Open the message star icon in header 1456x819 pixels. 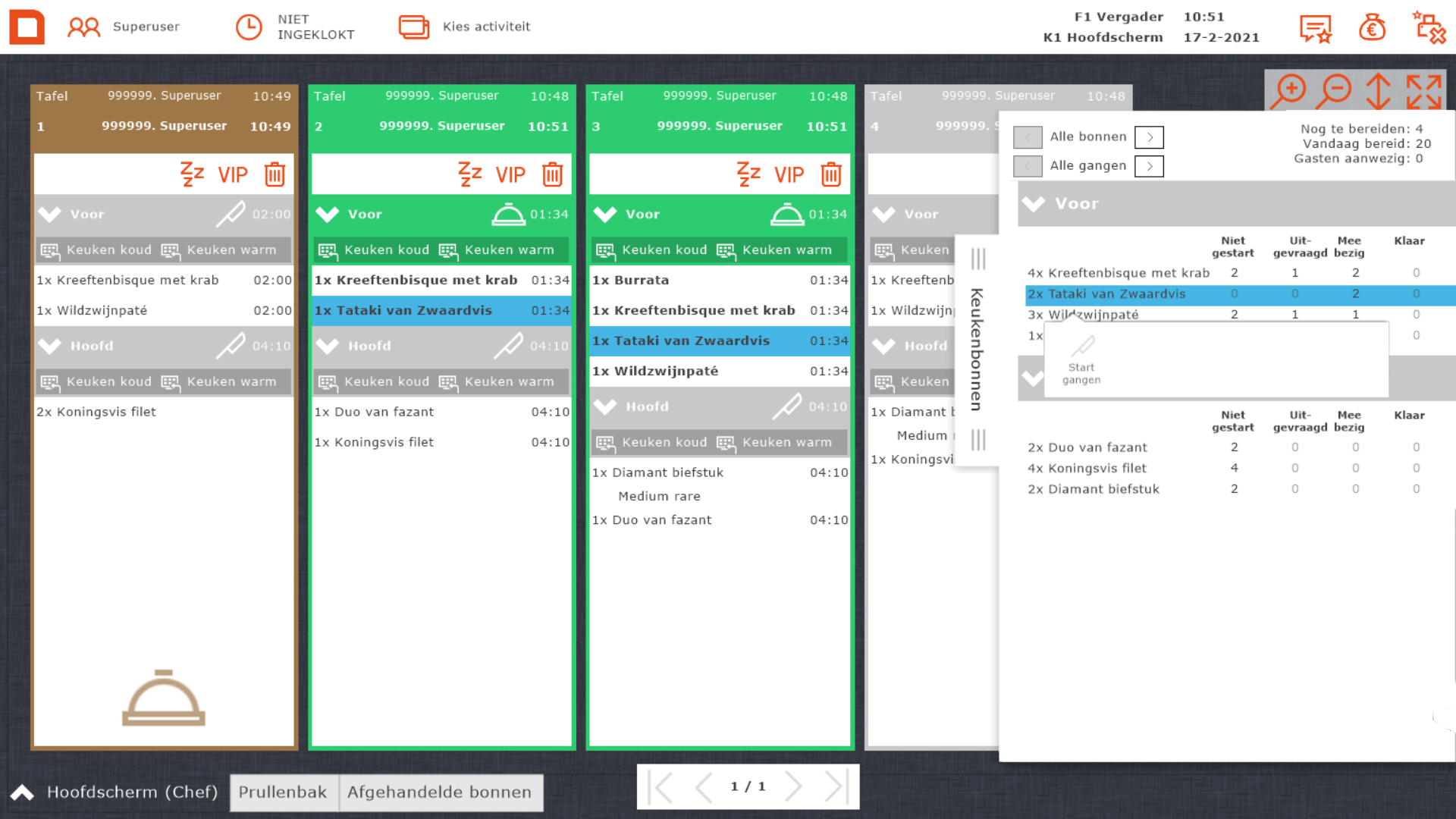point(1315,28)
